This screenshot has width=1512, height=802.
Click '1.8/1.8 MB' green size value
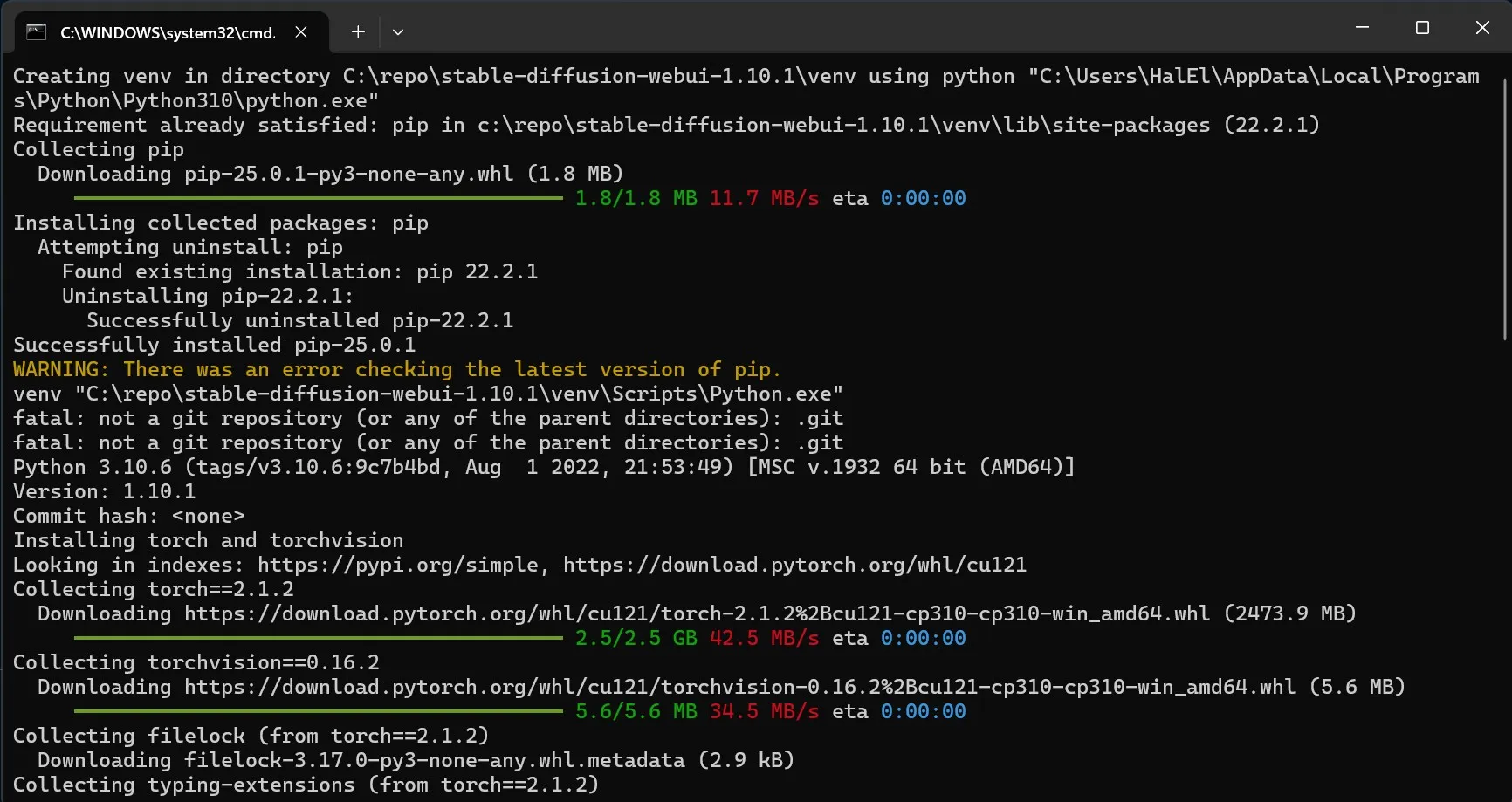636,198
